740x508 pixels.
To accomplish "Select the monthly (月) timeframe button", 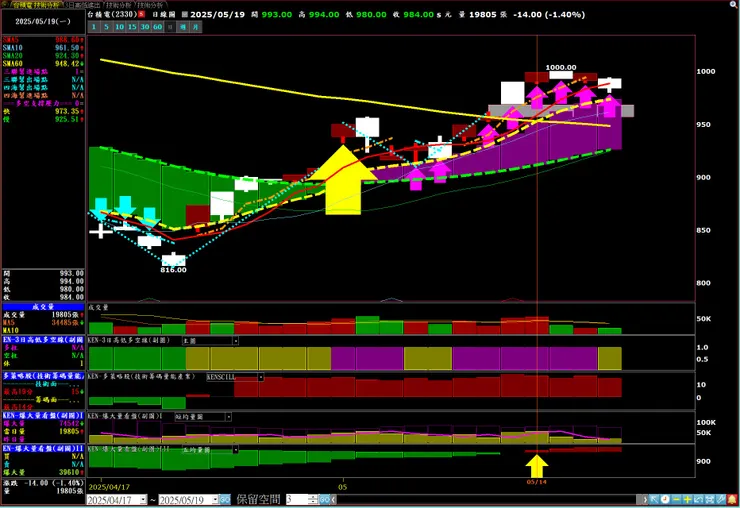I will (195, 27).
